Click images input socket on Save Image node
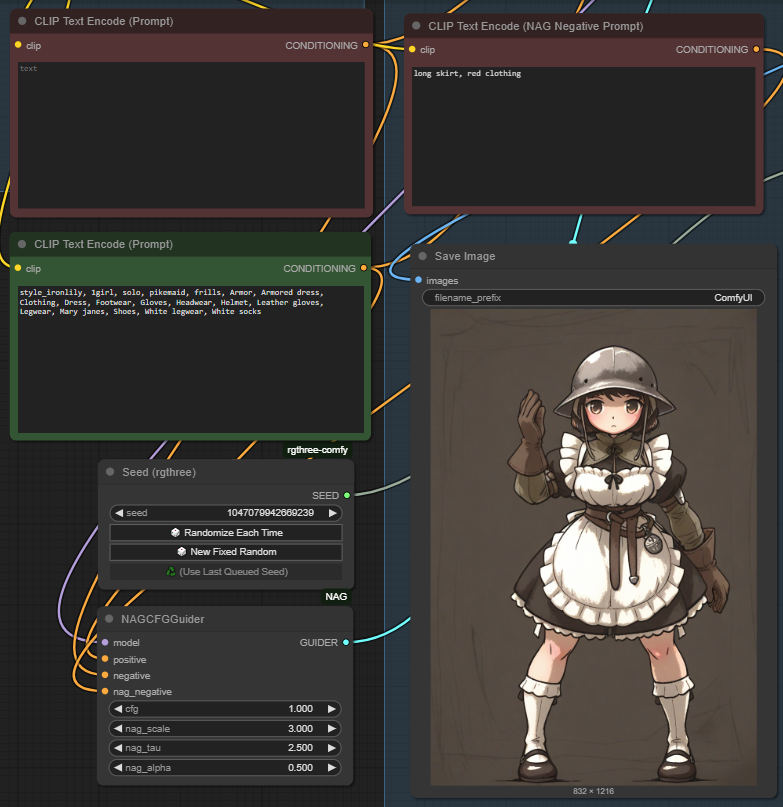The height and width of the screenshot is (807, 783). coord(419,280)
